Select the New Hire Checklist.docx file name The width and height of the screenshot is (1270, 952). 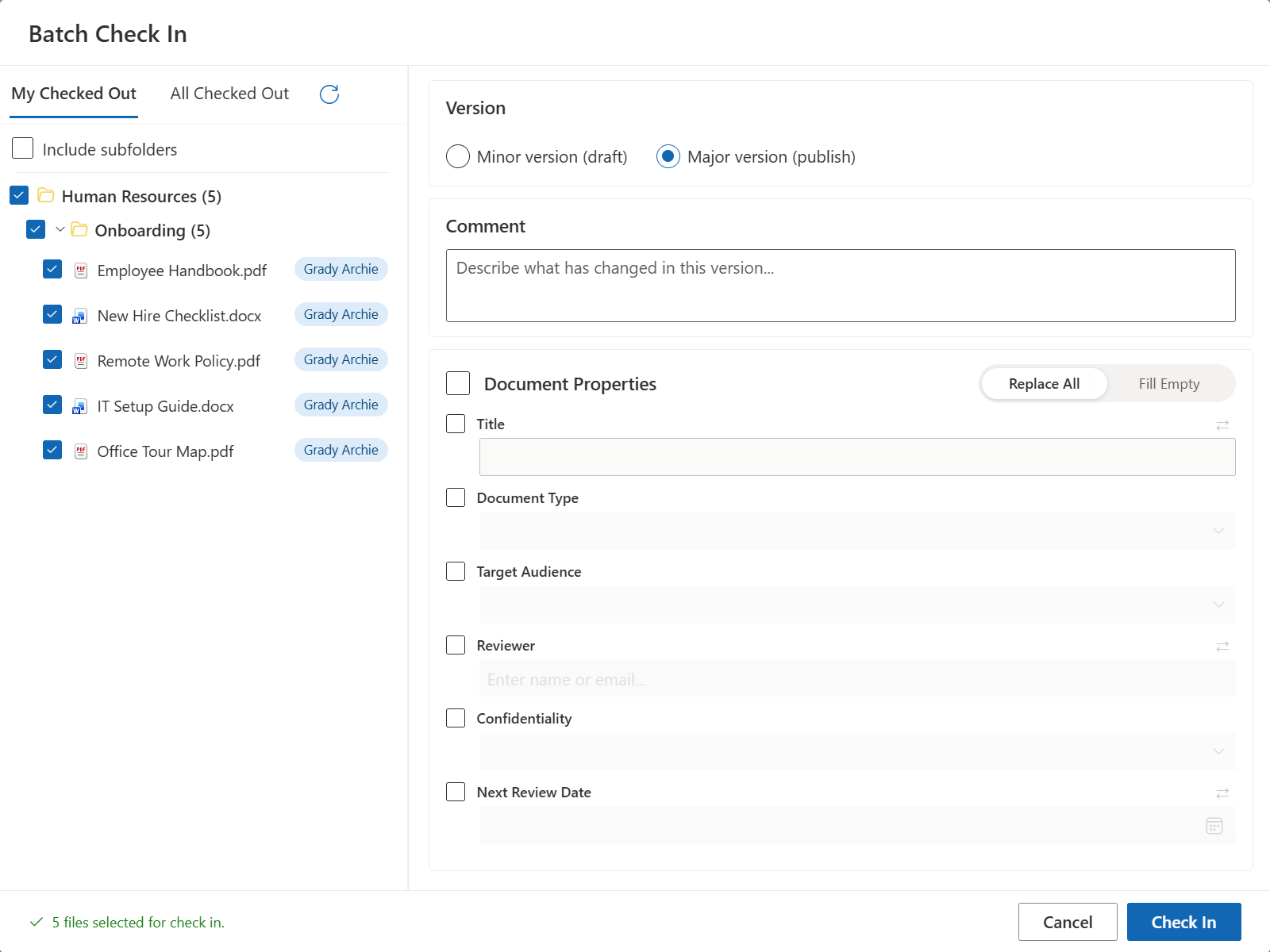click(x=179, y=316)
